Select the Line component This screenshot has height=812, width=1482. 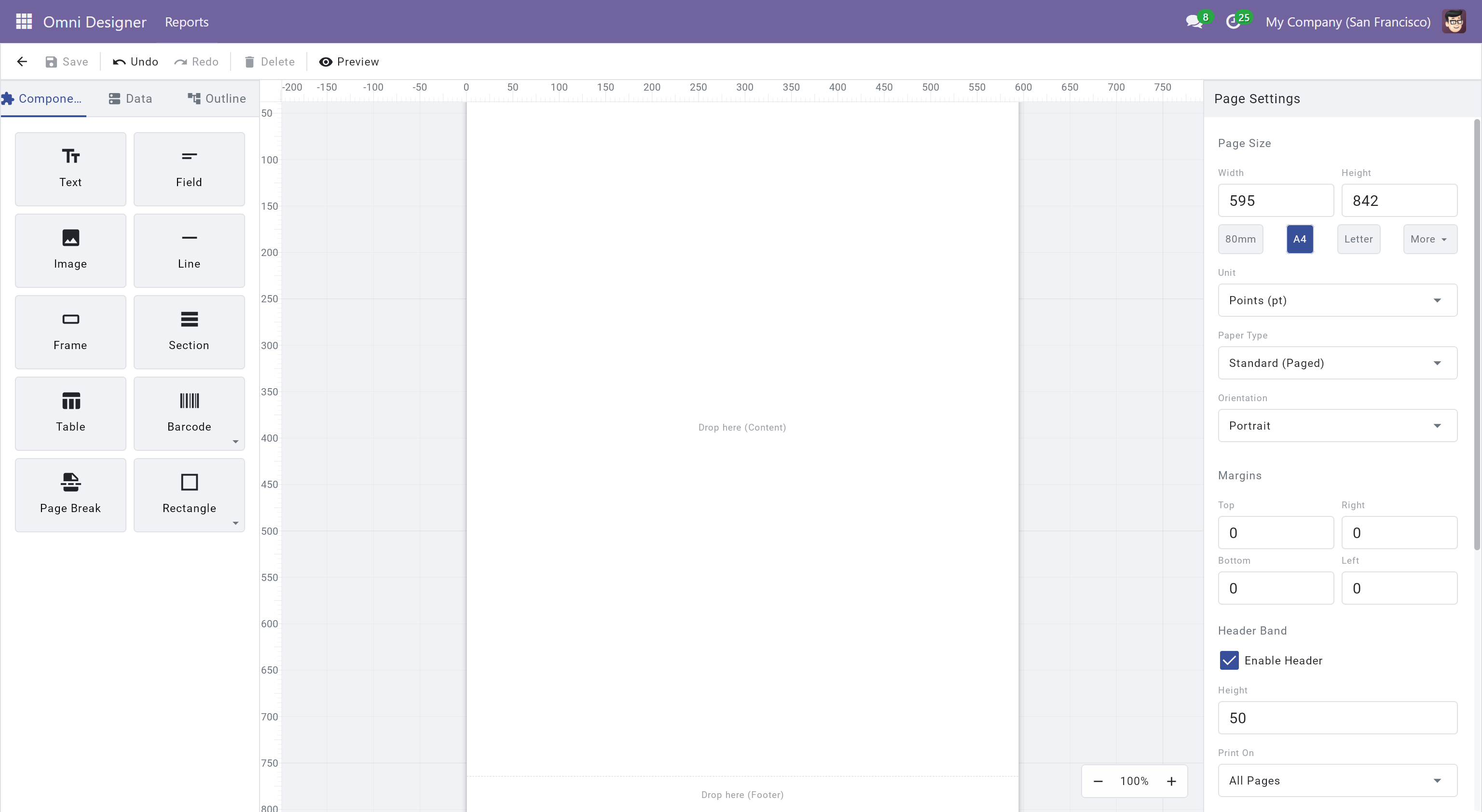tap(189, 250)
